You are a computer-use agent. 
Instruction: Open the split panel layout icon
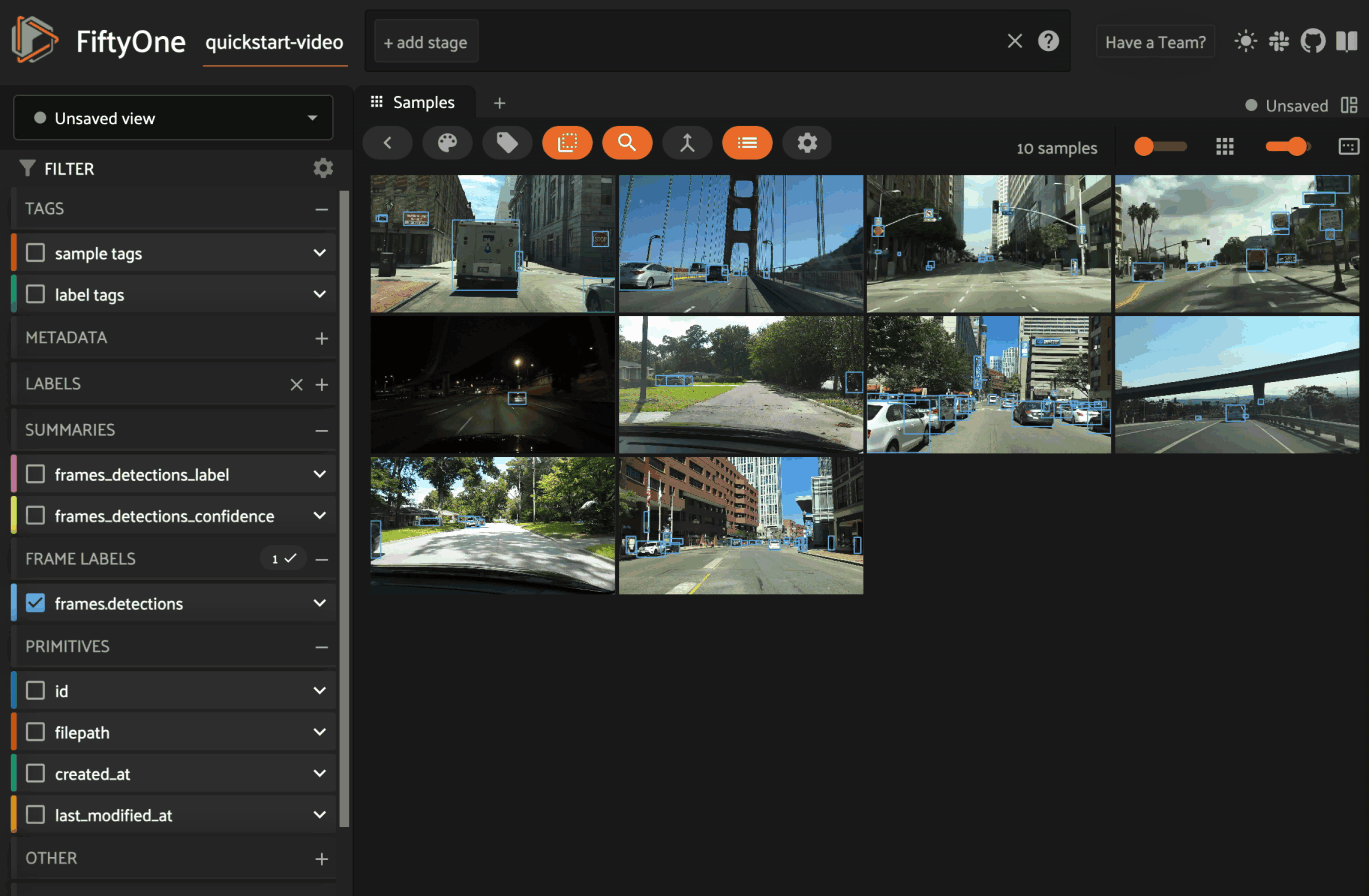click(x=1349, y=105)
